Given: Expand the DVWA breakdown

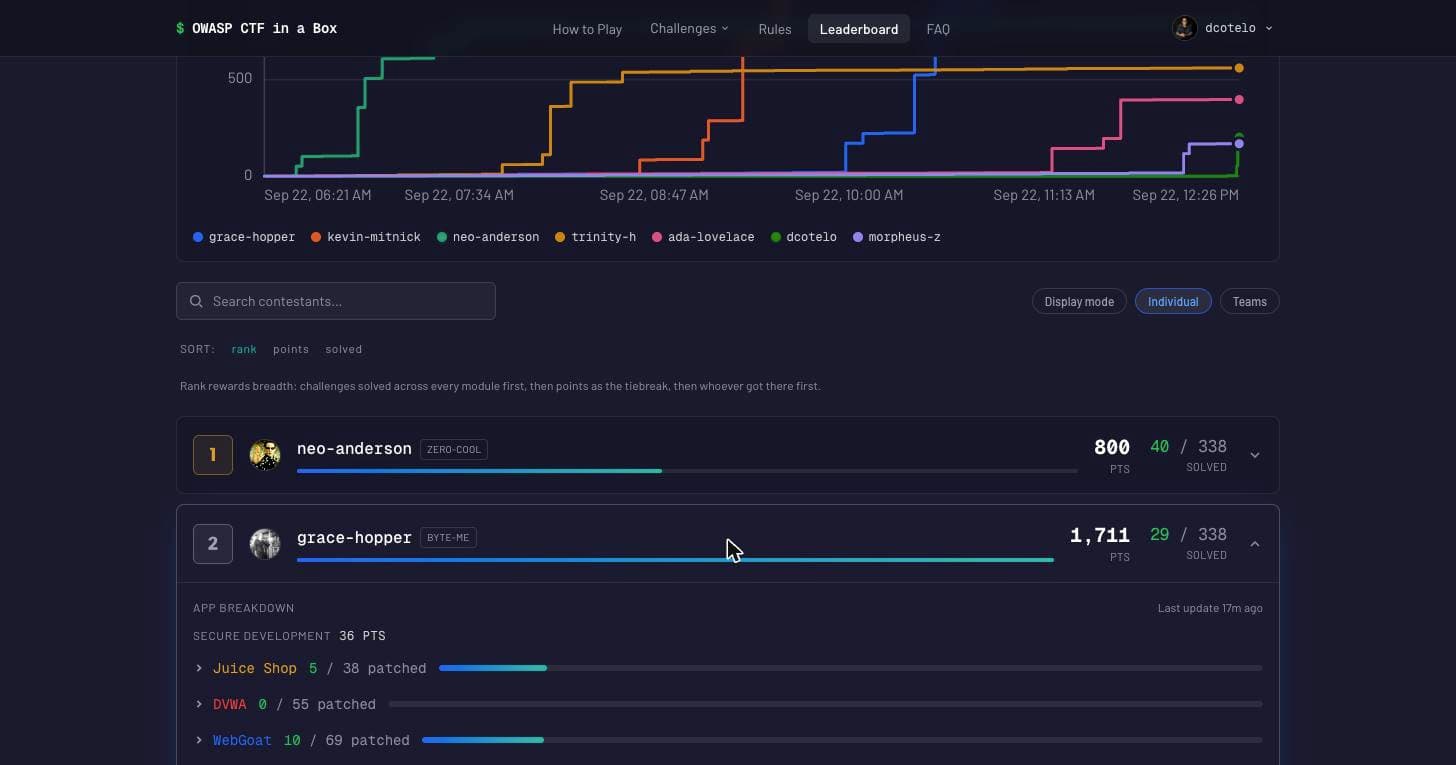Looking at the screenshot, I should click(x=199, y=704).
